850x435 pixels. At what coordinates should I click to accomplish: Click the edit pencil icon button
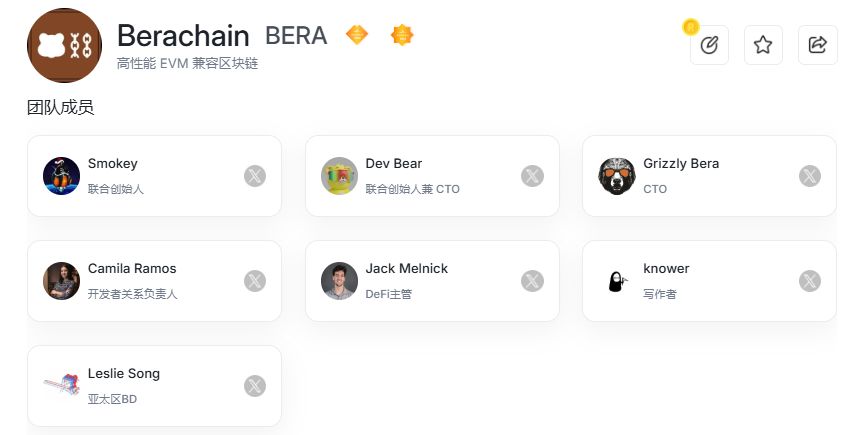(709, 45)
